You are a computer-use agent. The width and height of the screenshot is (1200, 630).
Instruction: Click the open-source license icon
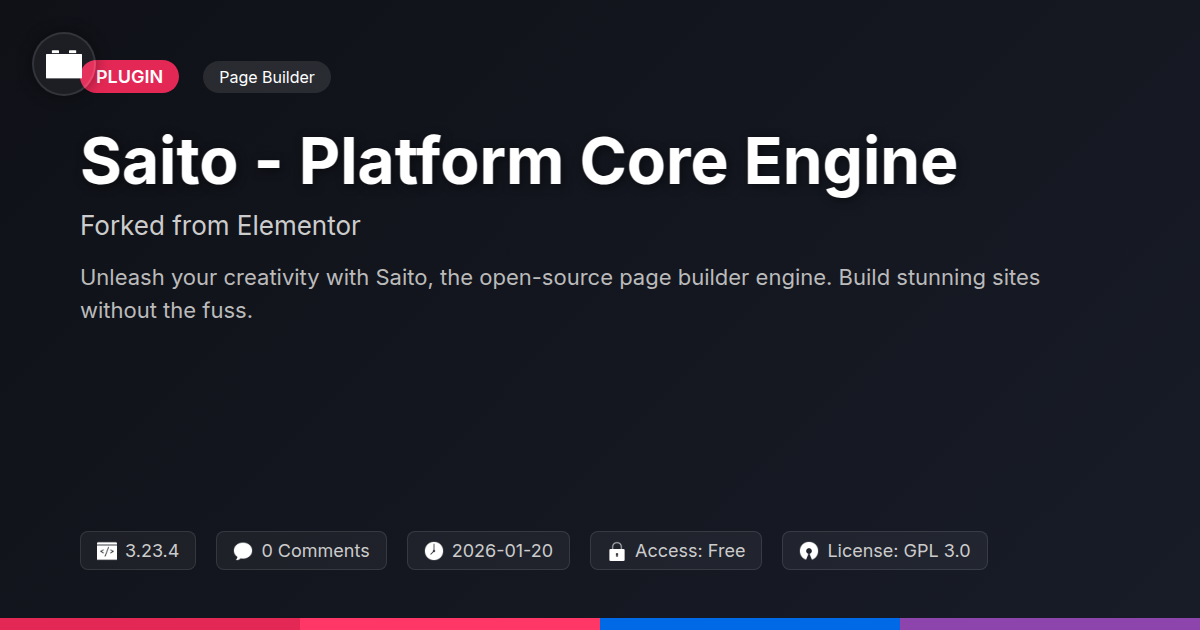tap(809, 551)
